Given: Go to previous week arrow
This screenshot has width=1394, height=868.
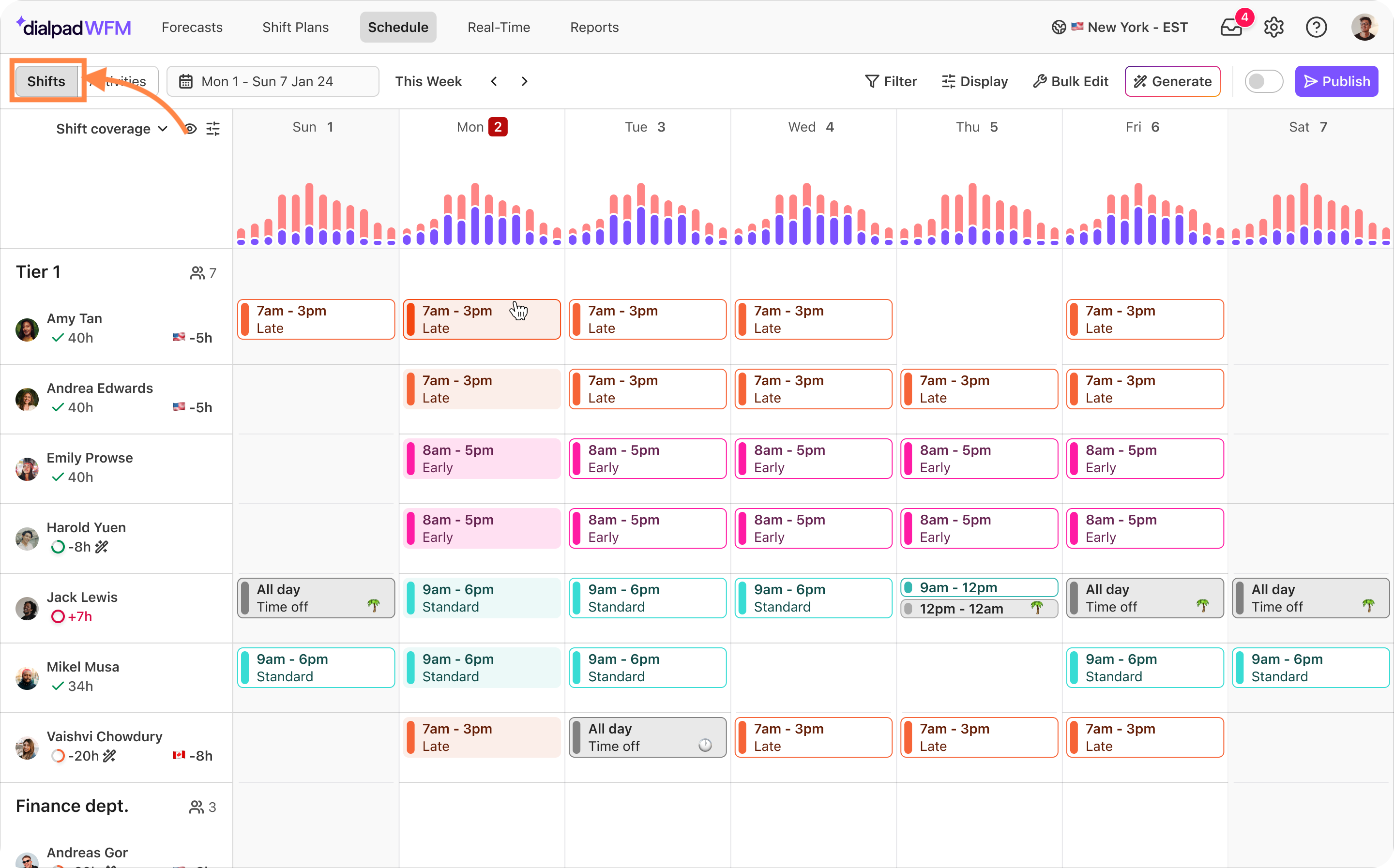Looking at the screenshot, I should point(494,81).
